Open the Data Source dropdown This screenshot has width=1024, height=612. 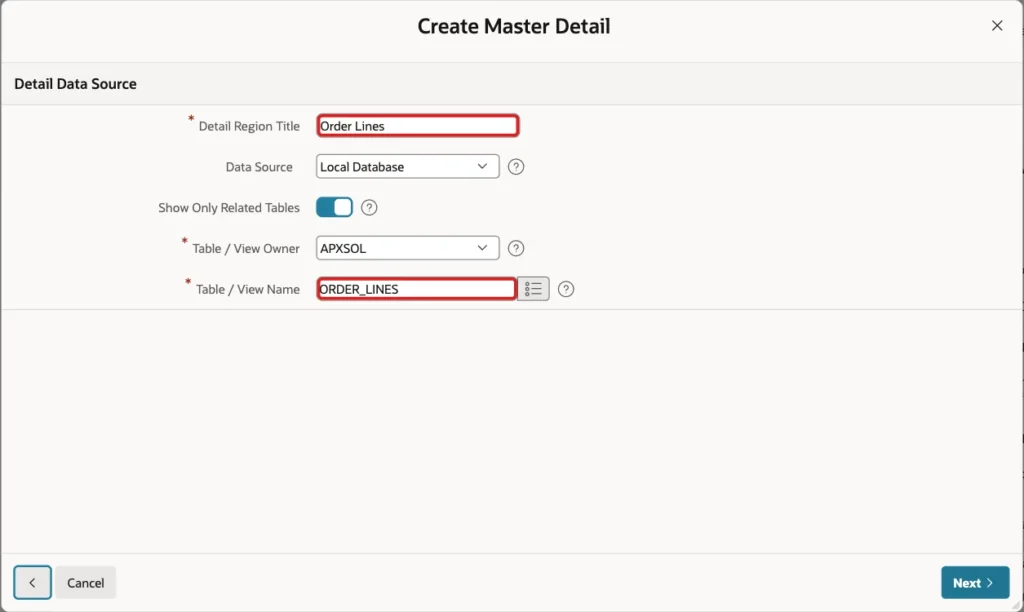point(408,167)
